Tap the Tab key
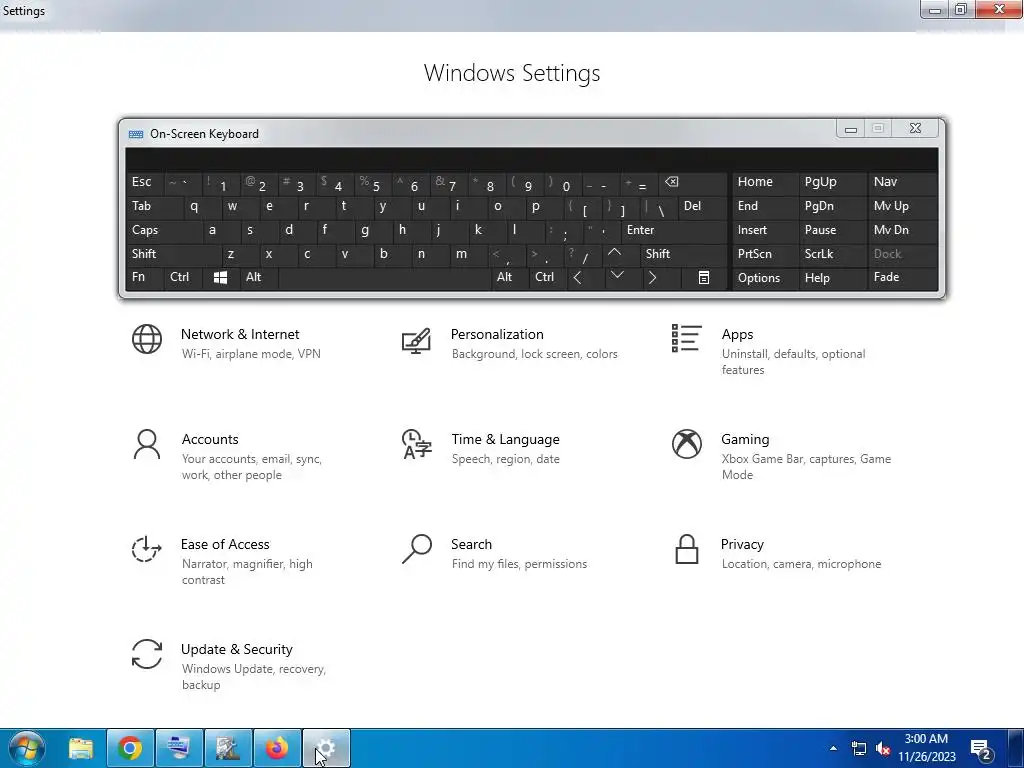The height and width of the screenshot is (768, 1024). coord(154,206)
